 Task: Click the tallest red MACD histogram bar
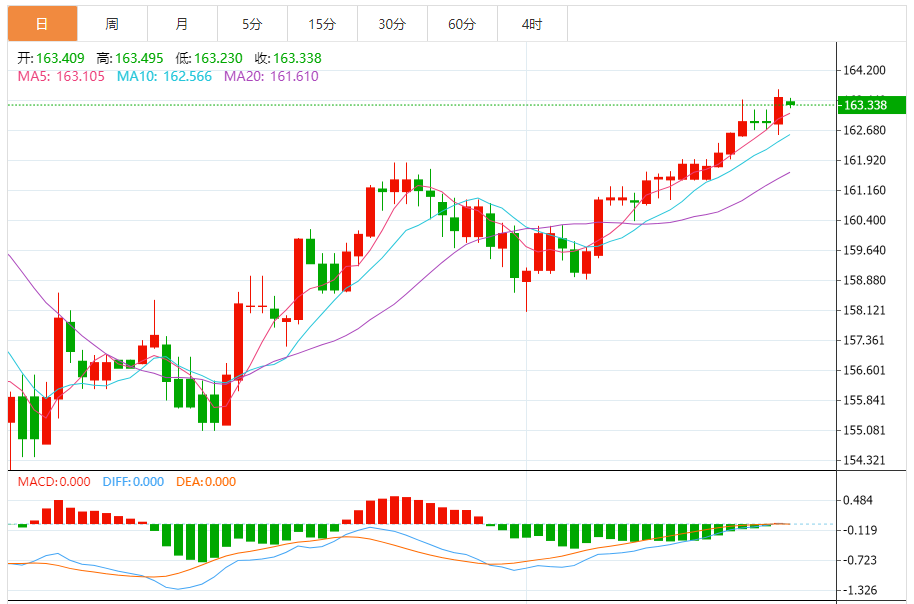click(395, 510)
